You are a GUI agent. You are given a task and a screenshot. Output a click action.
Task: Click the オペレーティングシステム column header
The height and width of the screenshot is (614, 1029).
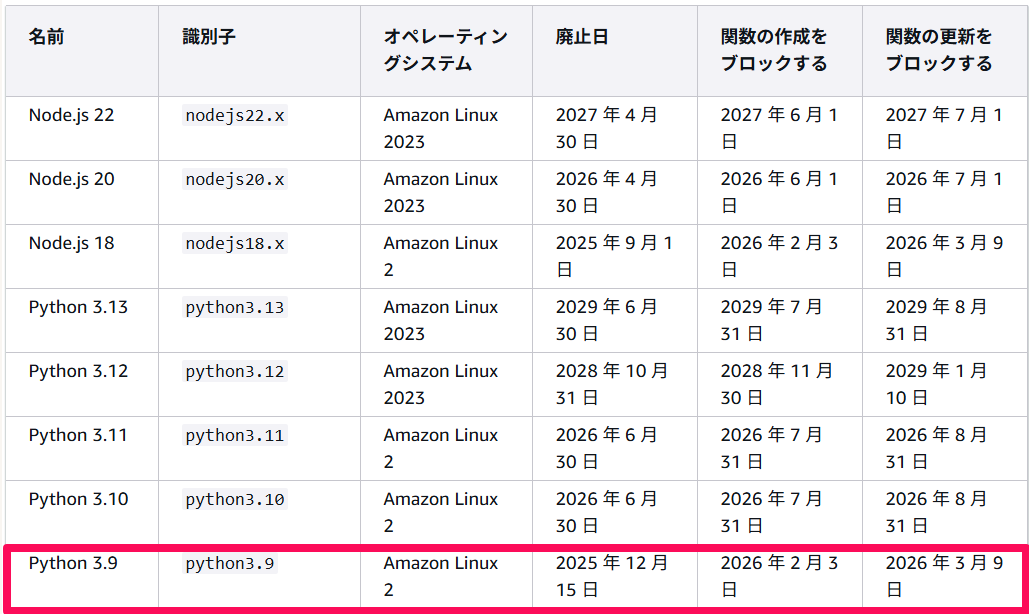click(x=446, y=50)
